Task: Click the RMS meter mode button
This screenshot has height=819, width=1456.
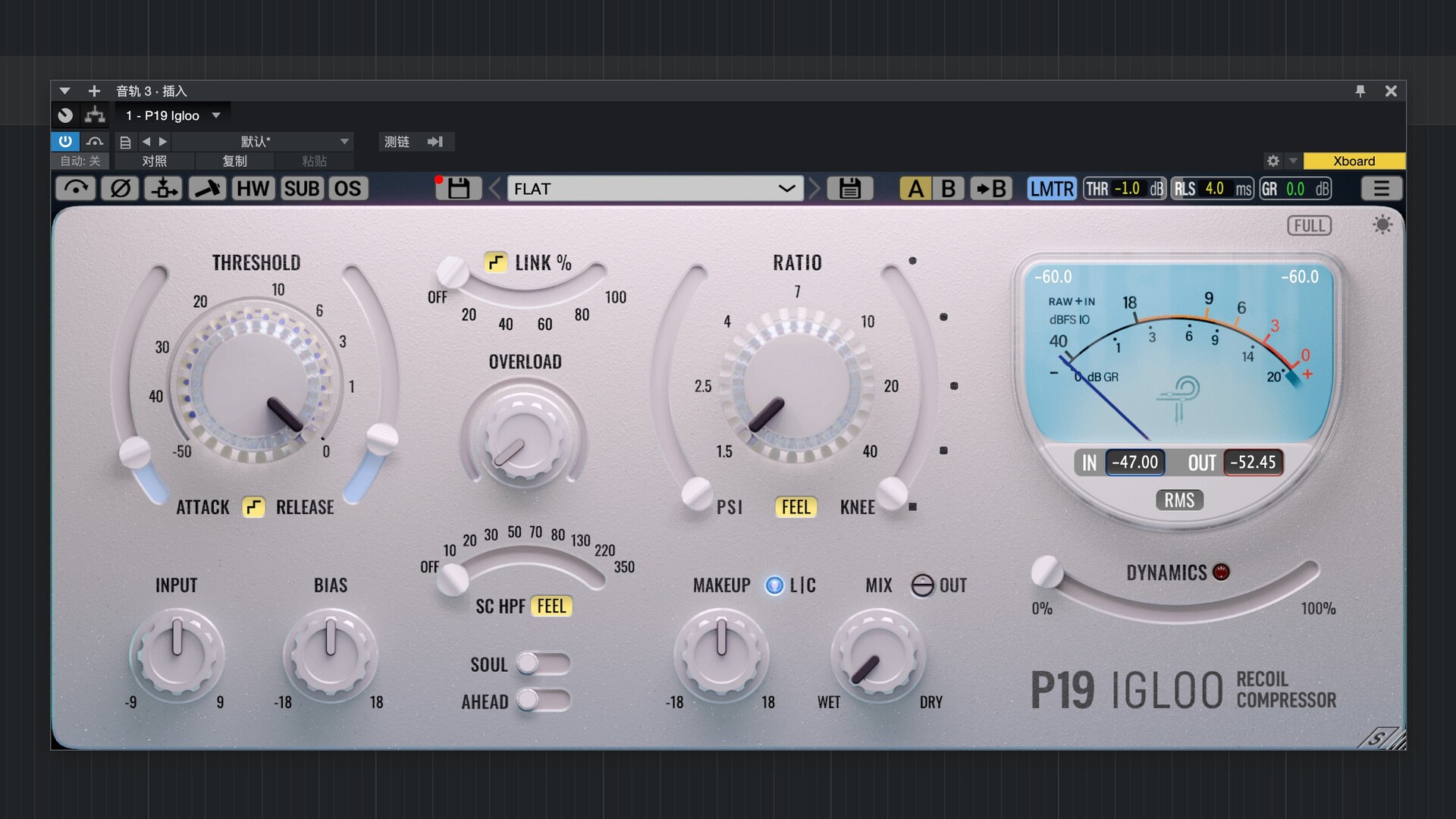Action: click(1179, 500)
